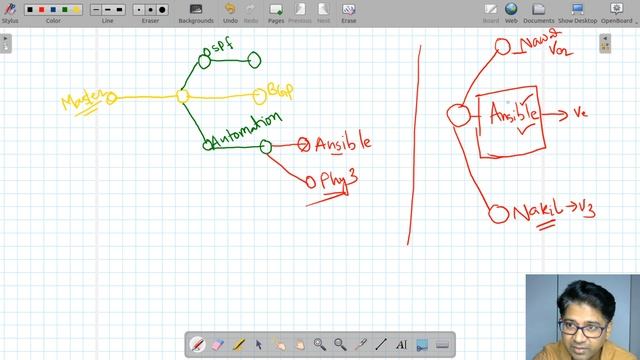Open the OpenBoard menu
This screenshot has width=640, height=360.
(x=617, y=13)
